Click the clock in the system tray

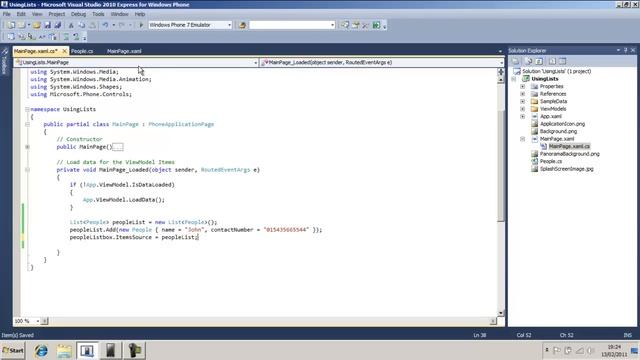click(614, 351)
